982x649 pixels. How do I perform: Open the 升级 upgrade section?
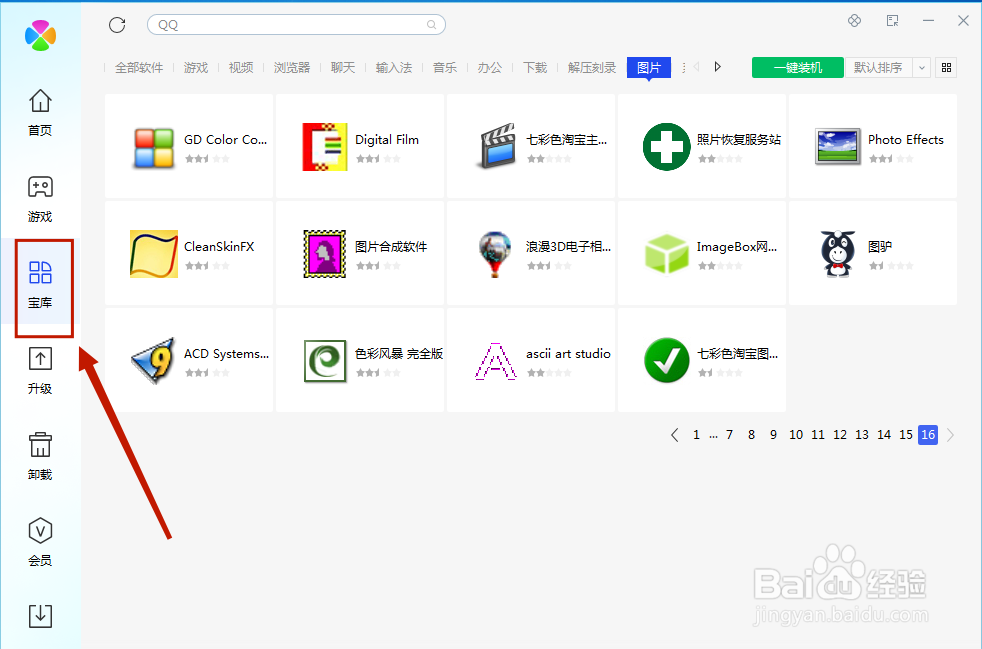click(x=40, y=371)
